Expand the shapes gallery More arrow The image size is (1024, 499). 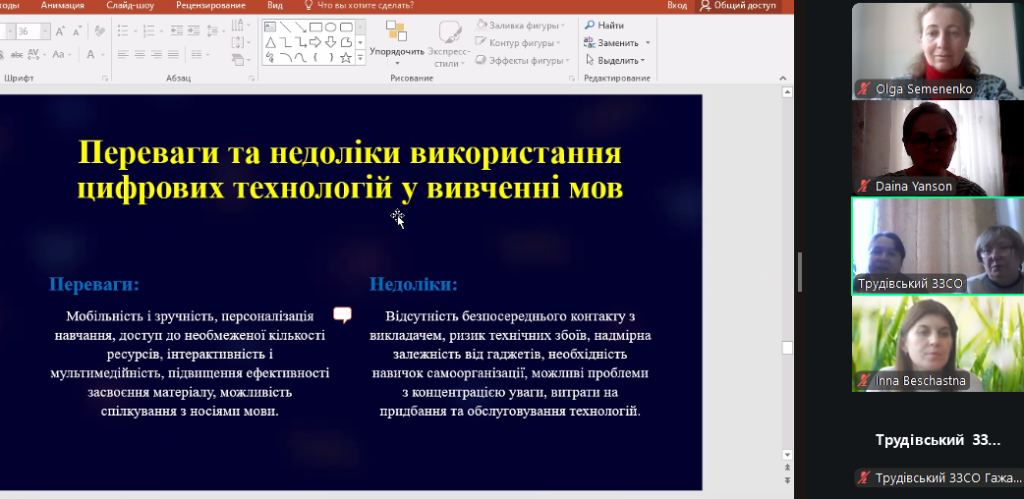point(359,59)
